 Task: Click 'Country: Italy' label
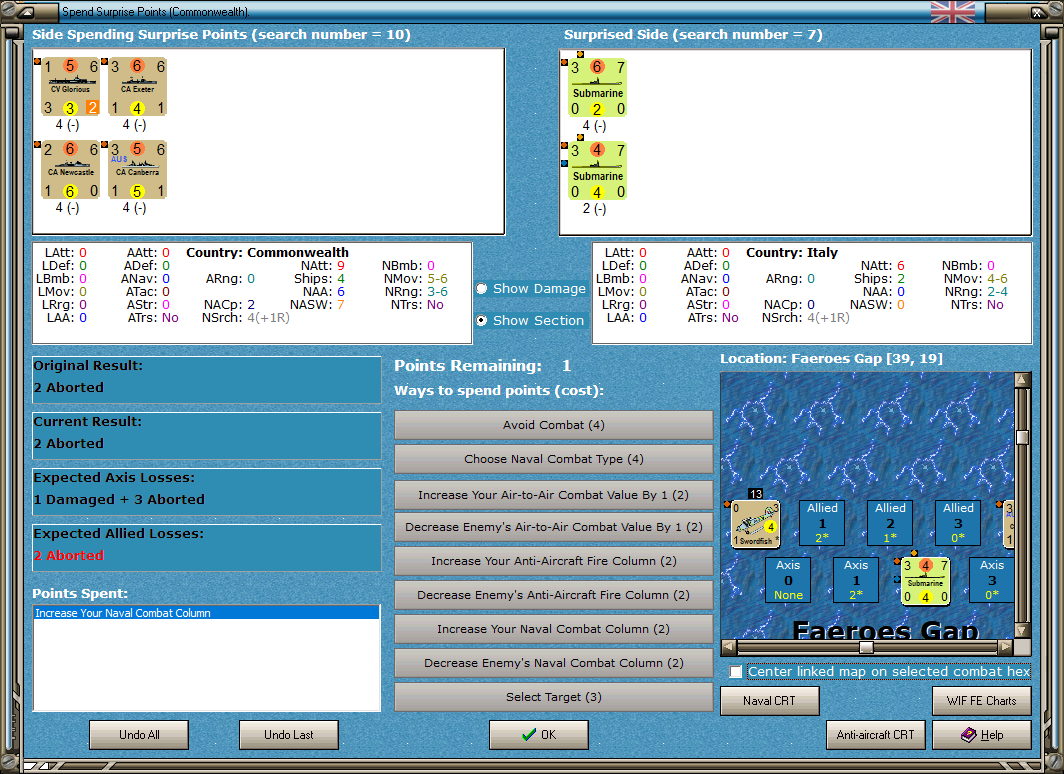click(x=792, y=252)
